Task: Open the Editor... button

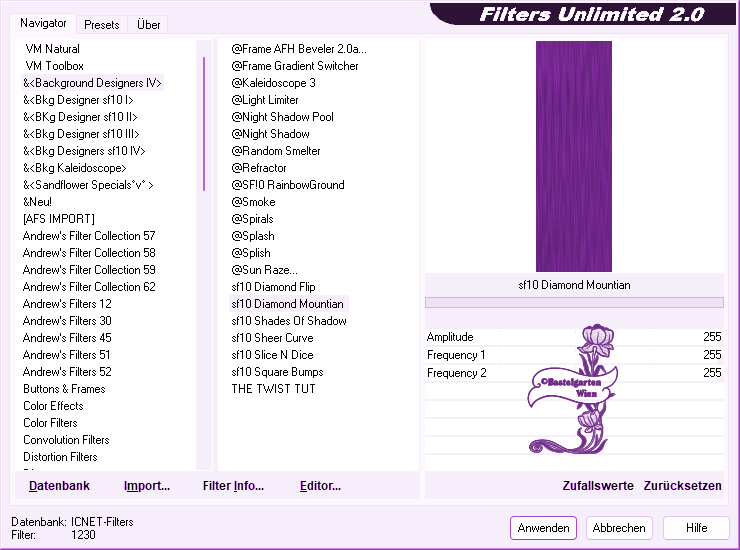Action: 320,486
